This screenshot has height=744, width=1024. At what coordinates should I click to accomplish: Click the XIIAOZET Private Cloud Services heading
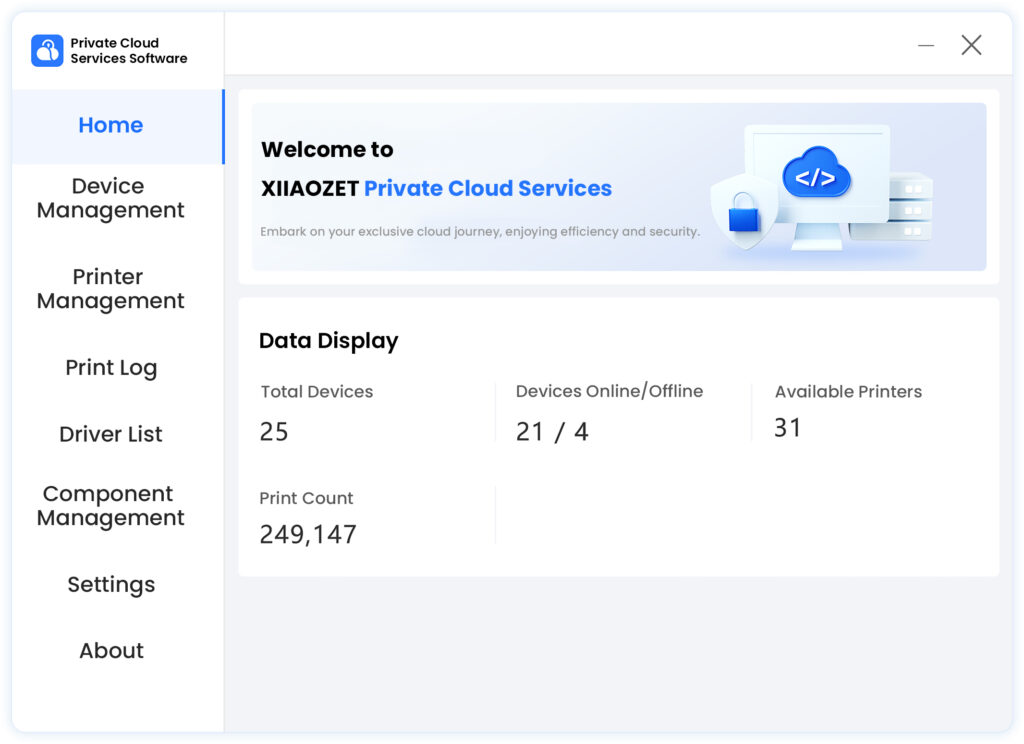click(x=436, y=189)
